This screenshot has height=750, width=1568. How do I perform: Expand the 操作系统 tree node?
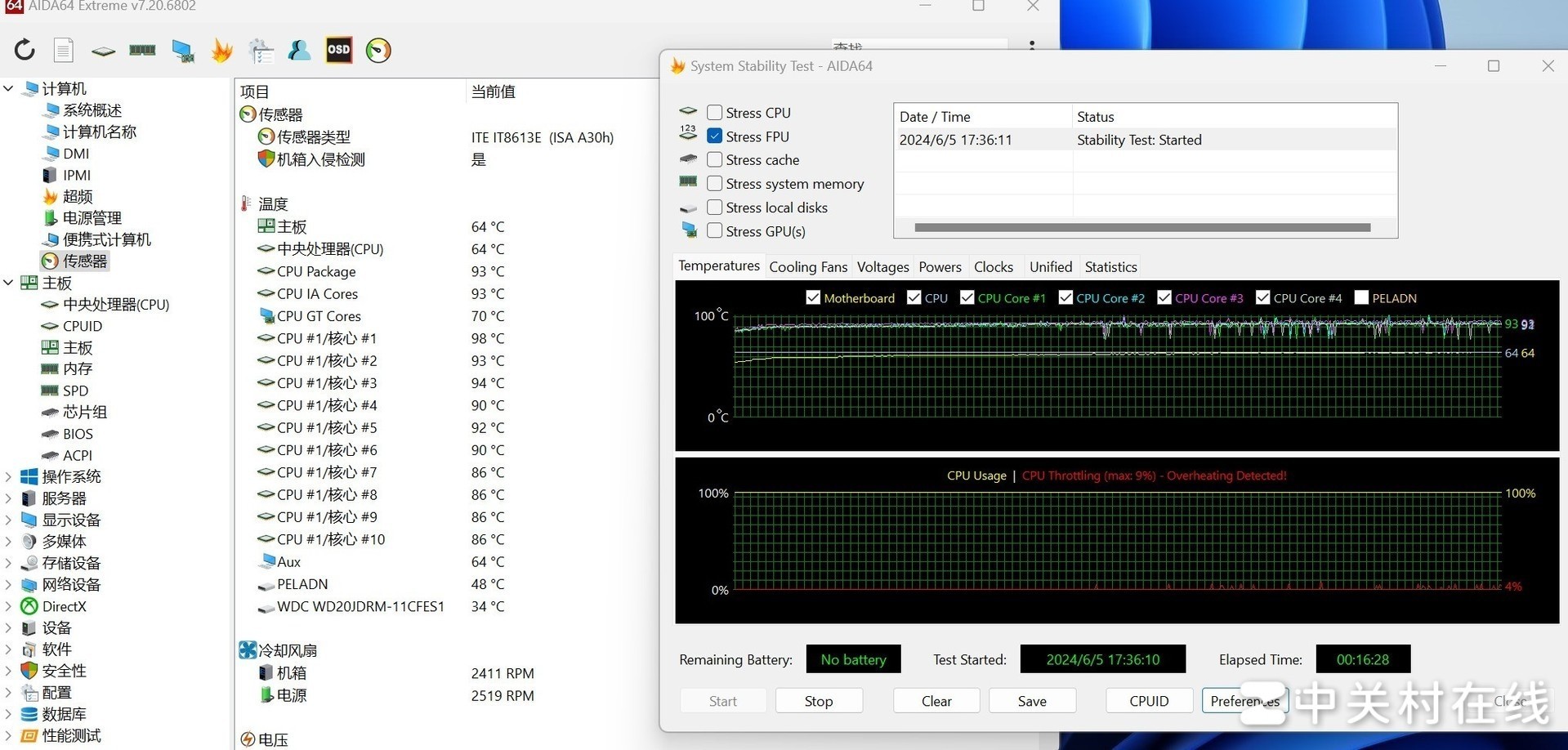coord(9,476)
